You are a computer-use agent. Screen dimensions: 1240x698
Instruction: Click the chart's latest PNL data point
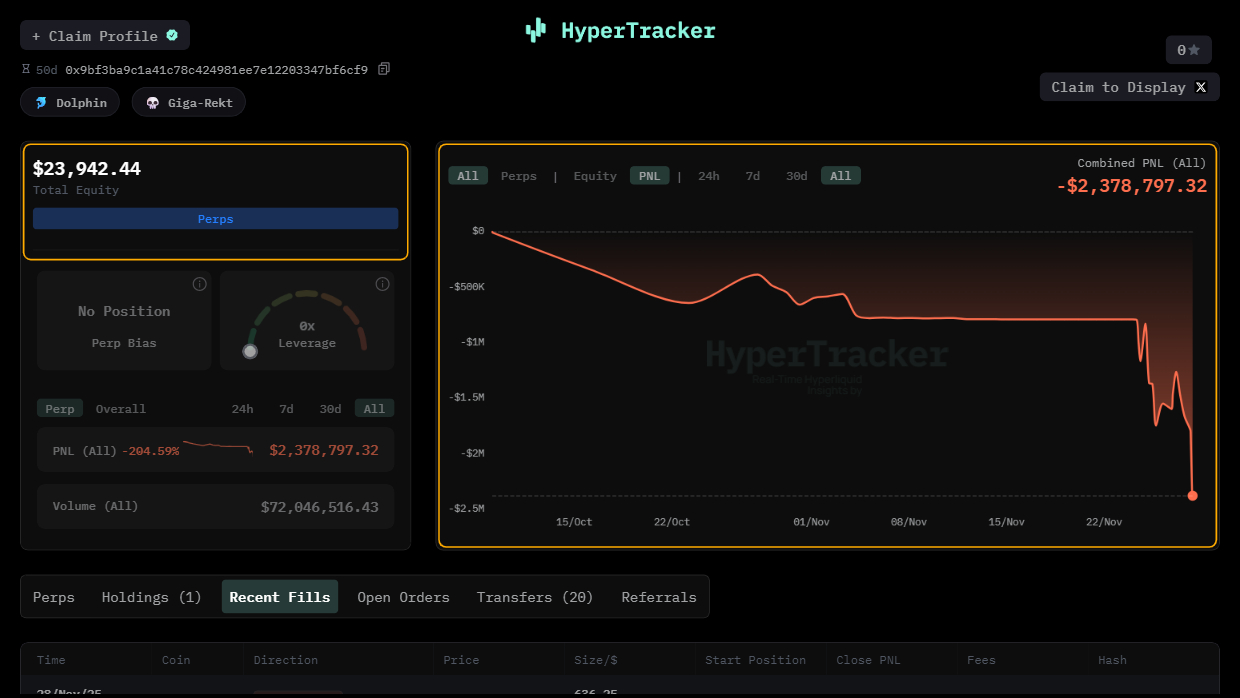[1192, 495]
